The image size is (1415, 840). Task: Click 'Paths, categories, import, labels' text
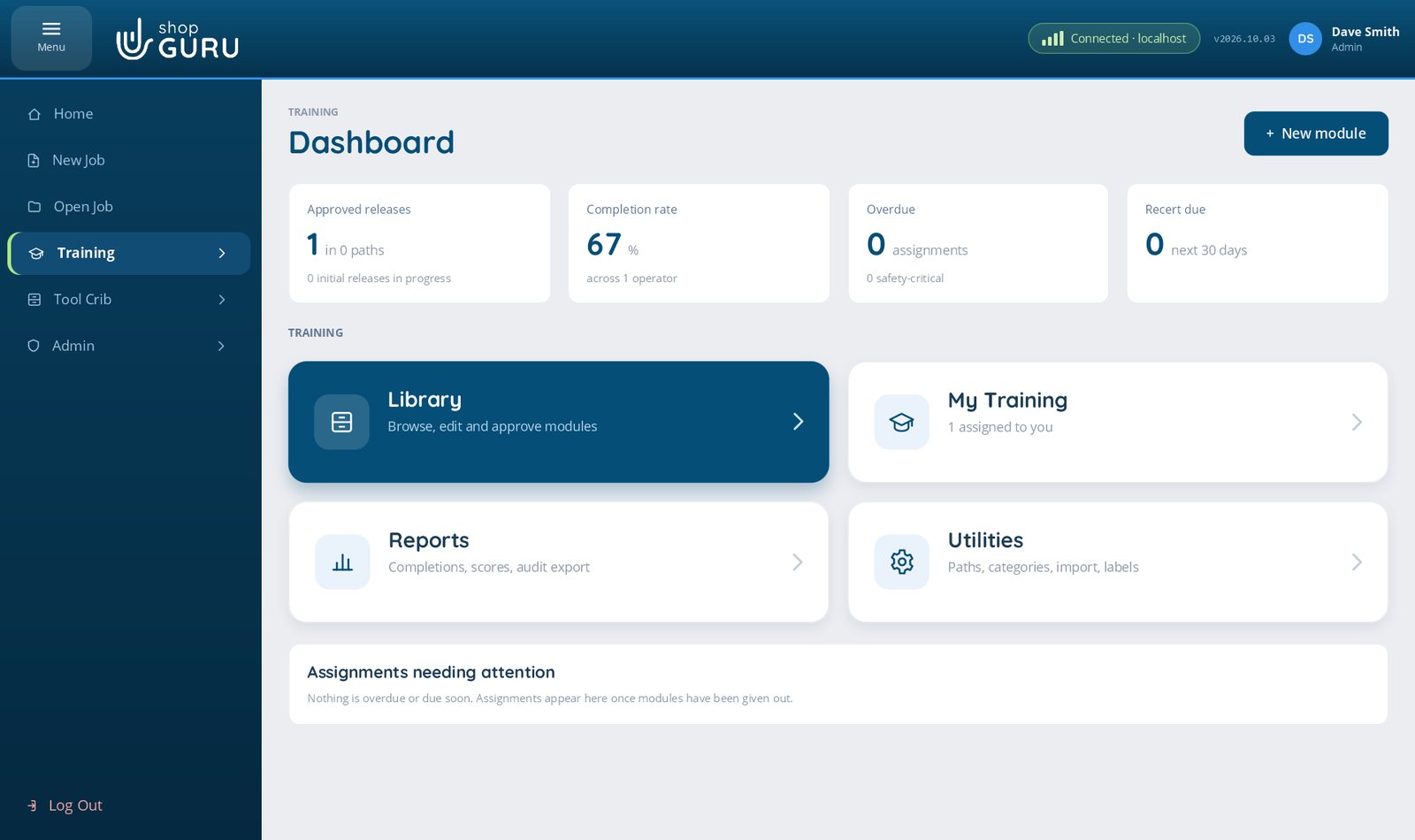click(1043, 567)
